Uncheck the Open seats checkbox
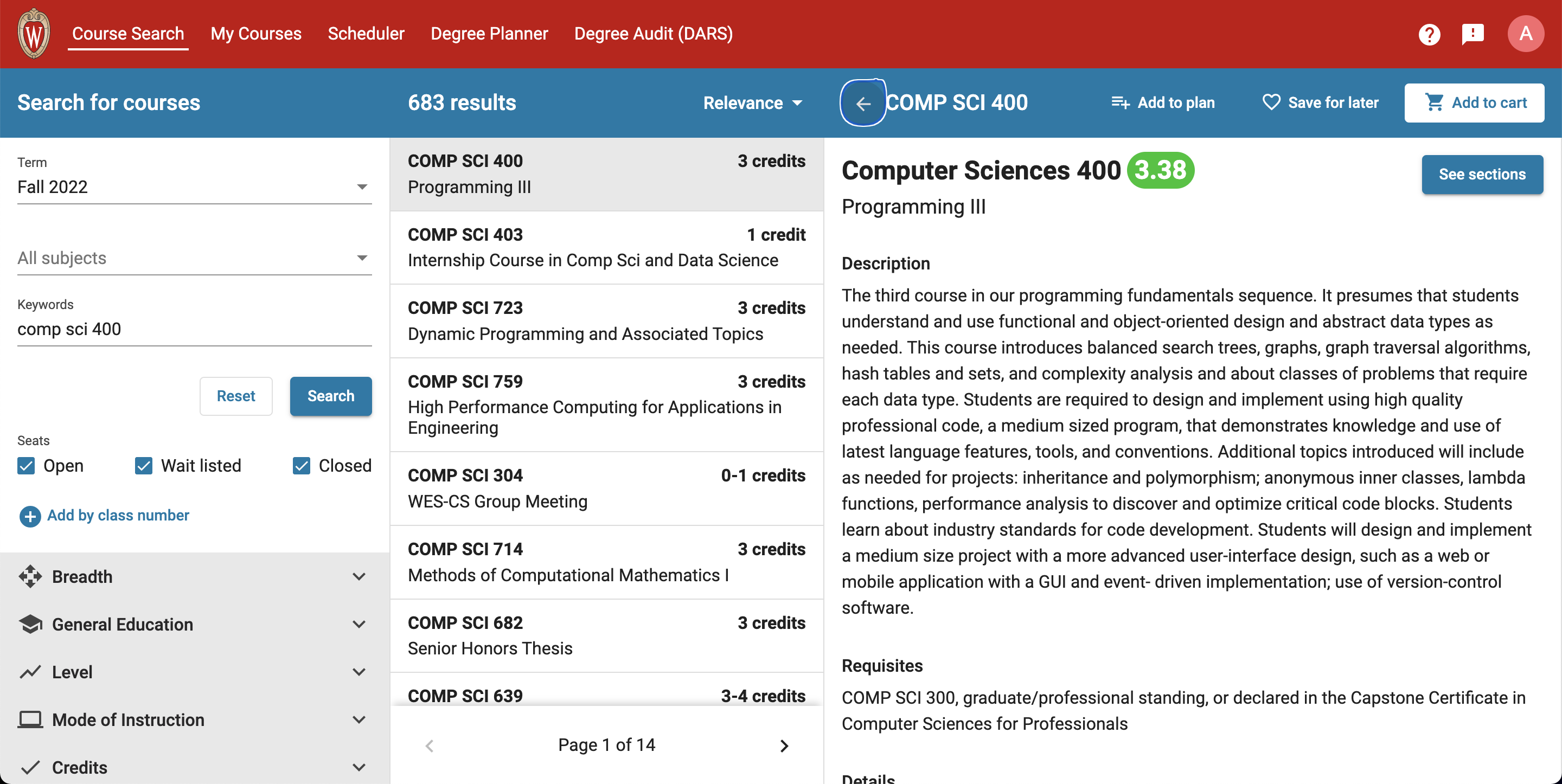 click(26, 466)
